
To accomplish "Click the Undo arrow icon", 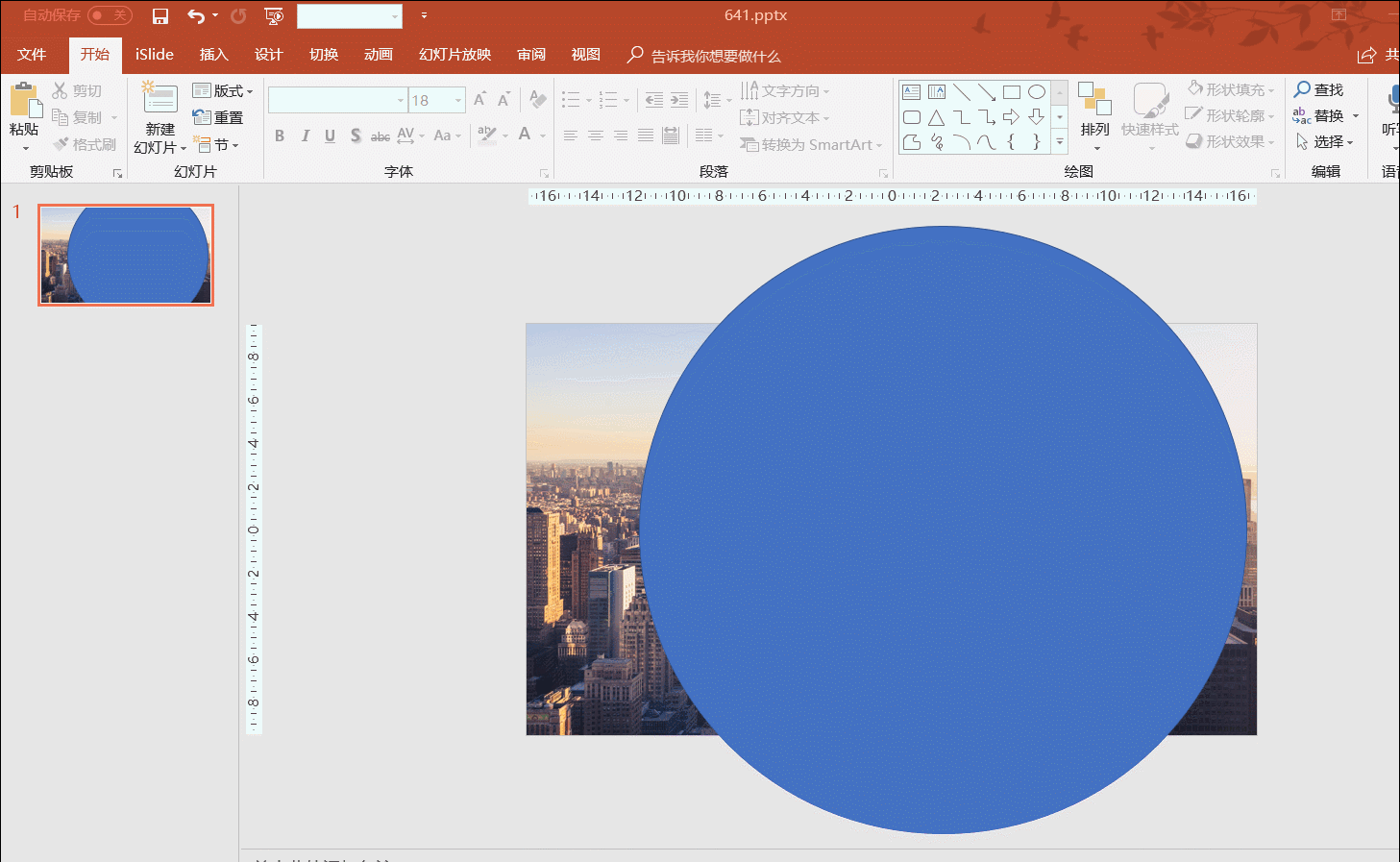I will (196, 16).
